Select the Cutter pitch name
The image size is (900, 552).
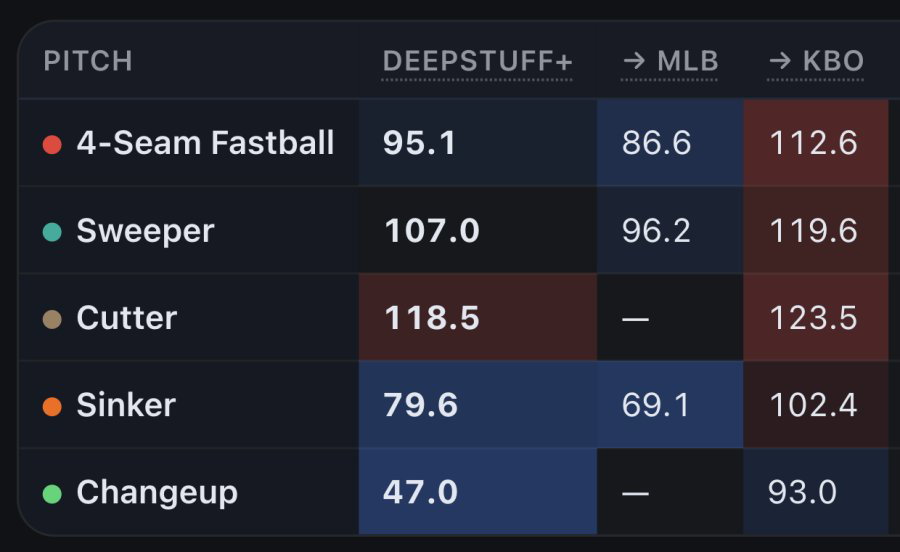(x=127, y=318)
